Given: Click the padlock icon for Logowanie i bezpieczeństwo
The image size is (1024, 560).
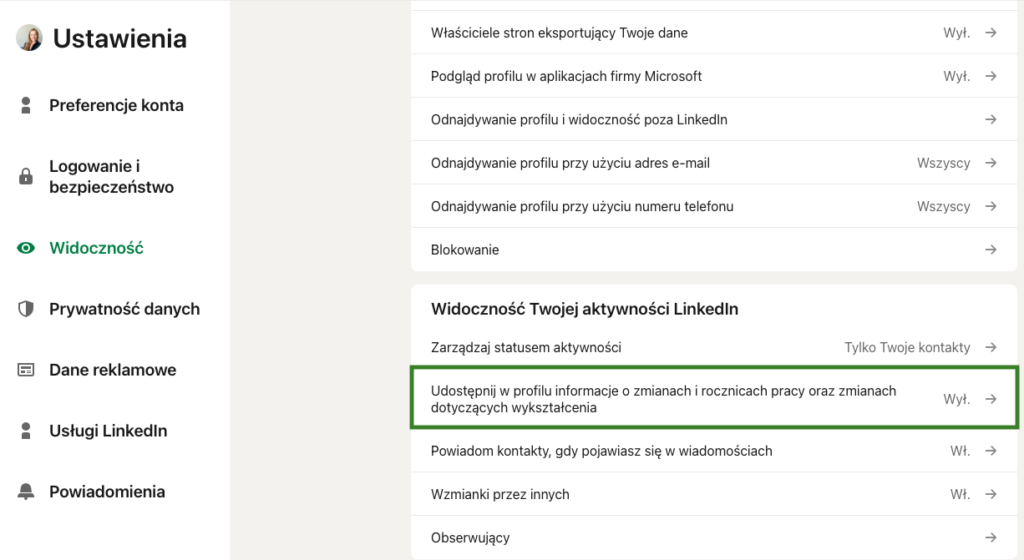Looking at the screenshot, I should pyautogui.click(x=27, y=177).
